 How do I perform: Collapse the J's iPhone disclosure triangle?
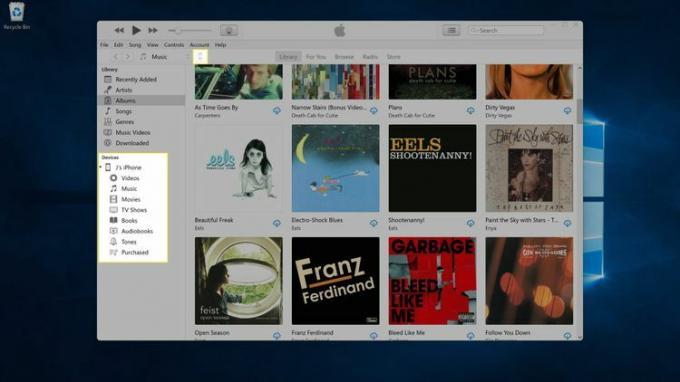(101, 167)
